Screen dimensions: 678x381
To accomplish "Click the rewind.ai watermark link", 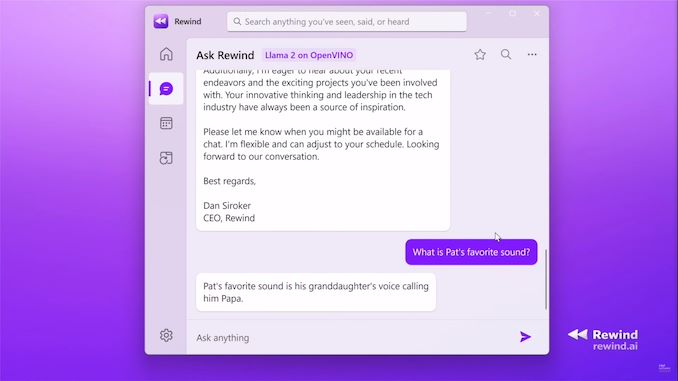I will [615, 346].
